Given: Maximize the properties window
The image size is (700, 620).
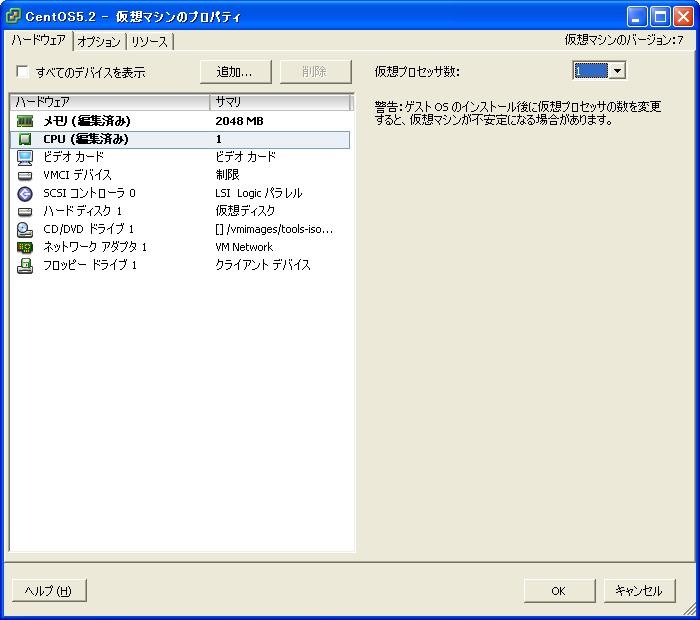Looking at the screenshot, I should pos(660,17).
